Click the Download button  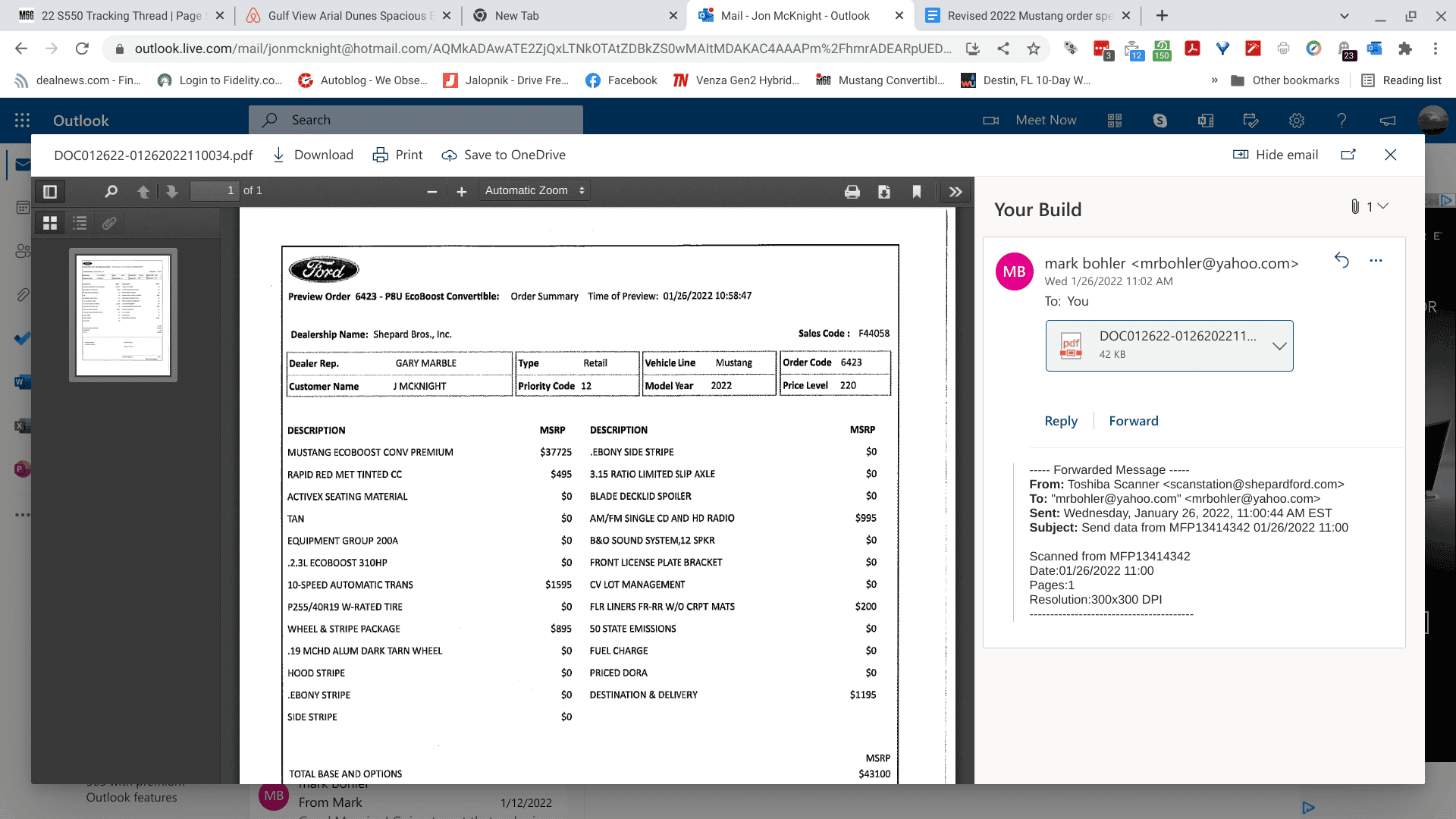(x=313, y=155)
